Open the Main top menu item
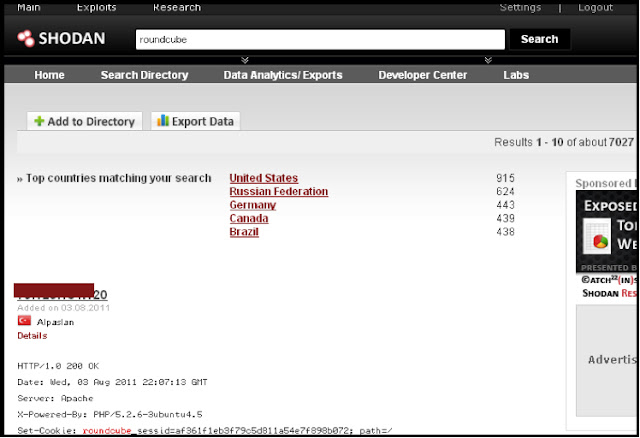Image resolution: width=640 pixels, height=438 pixels. pyautogui.click(x=29, y=7)
